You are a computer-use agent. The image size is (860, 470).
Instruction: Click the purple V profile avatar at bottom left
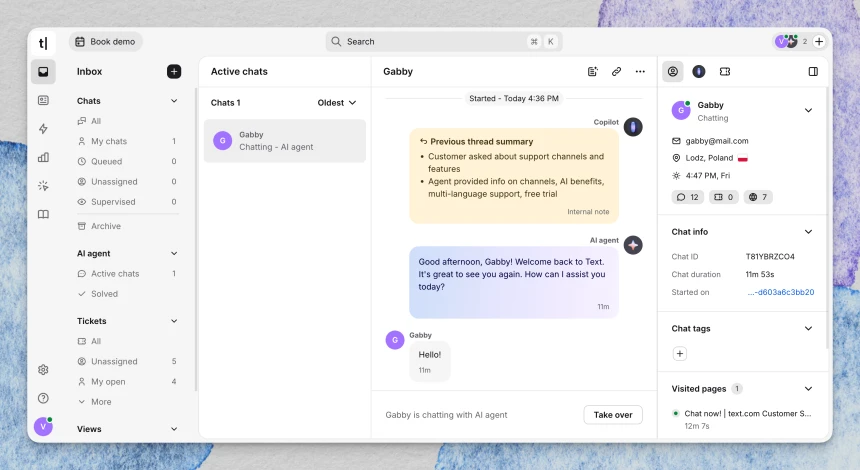click(x=43, y=426)
